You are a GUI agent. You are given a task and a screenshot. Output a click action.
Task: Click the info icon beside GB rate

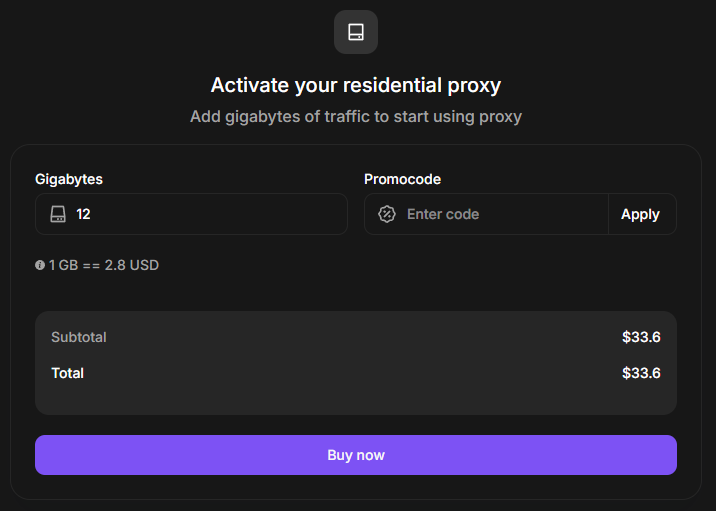[40, 266]
